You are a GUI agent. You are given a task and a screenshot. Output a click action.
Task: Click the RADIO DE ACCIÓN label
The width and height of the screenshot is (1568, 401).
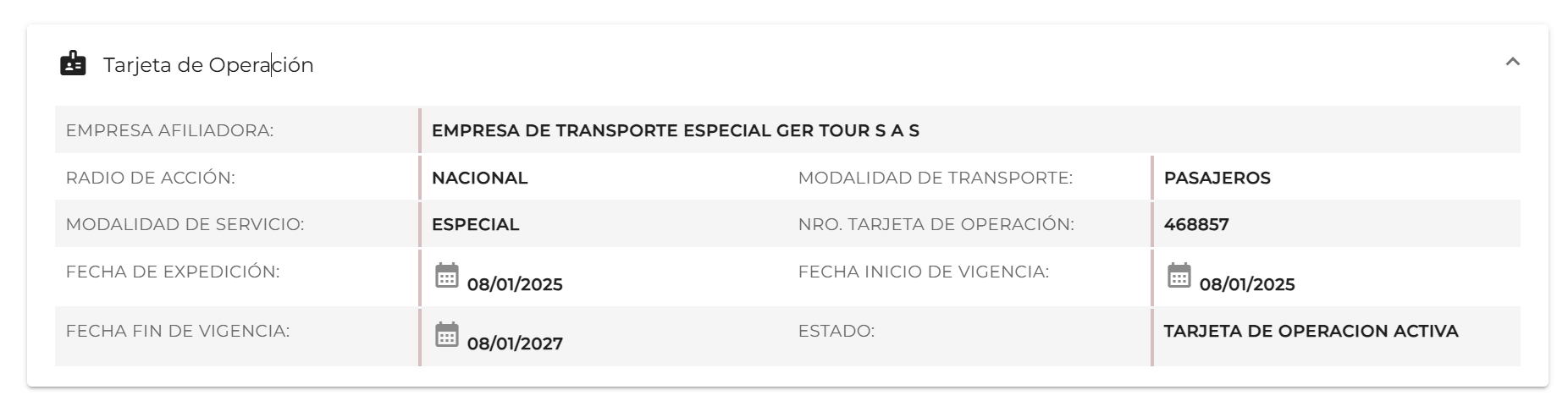[x=150, y=178]
